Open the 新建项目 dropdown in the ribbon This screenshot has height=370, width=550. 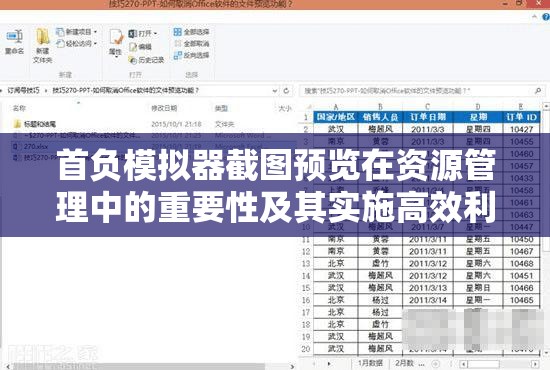(x=77, y=32)
